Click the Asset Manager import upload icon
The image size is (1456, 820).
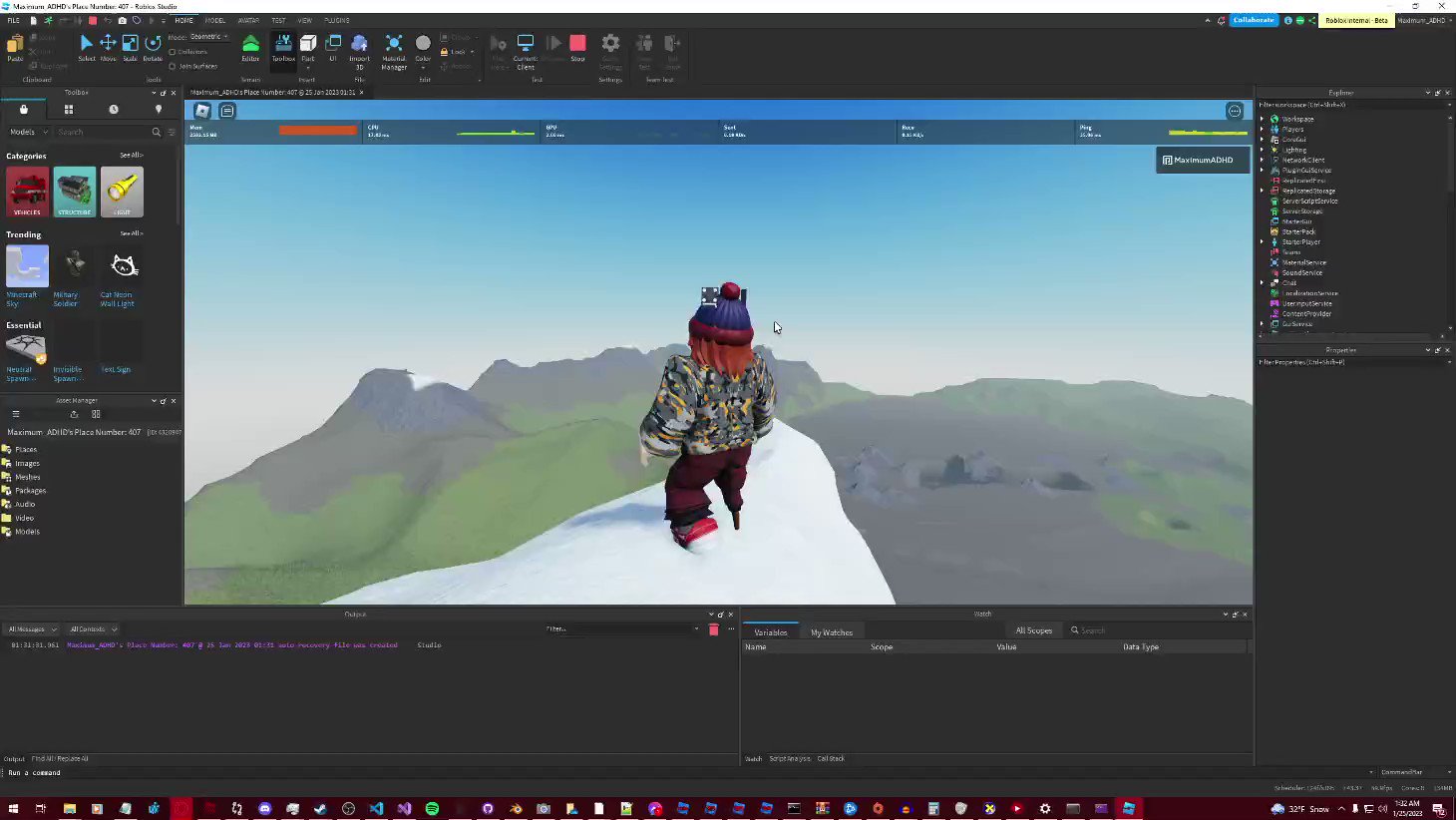coord(74,414)
